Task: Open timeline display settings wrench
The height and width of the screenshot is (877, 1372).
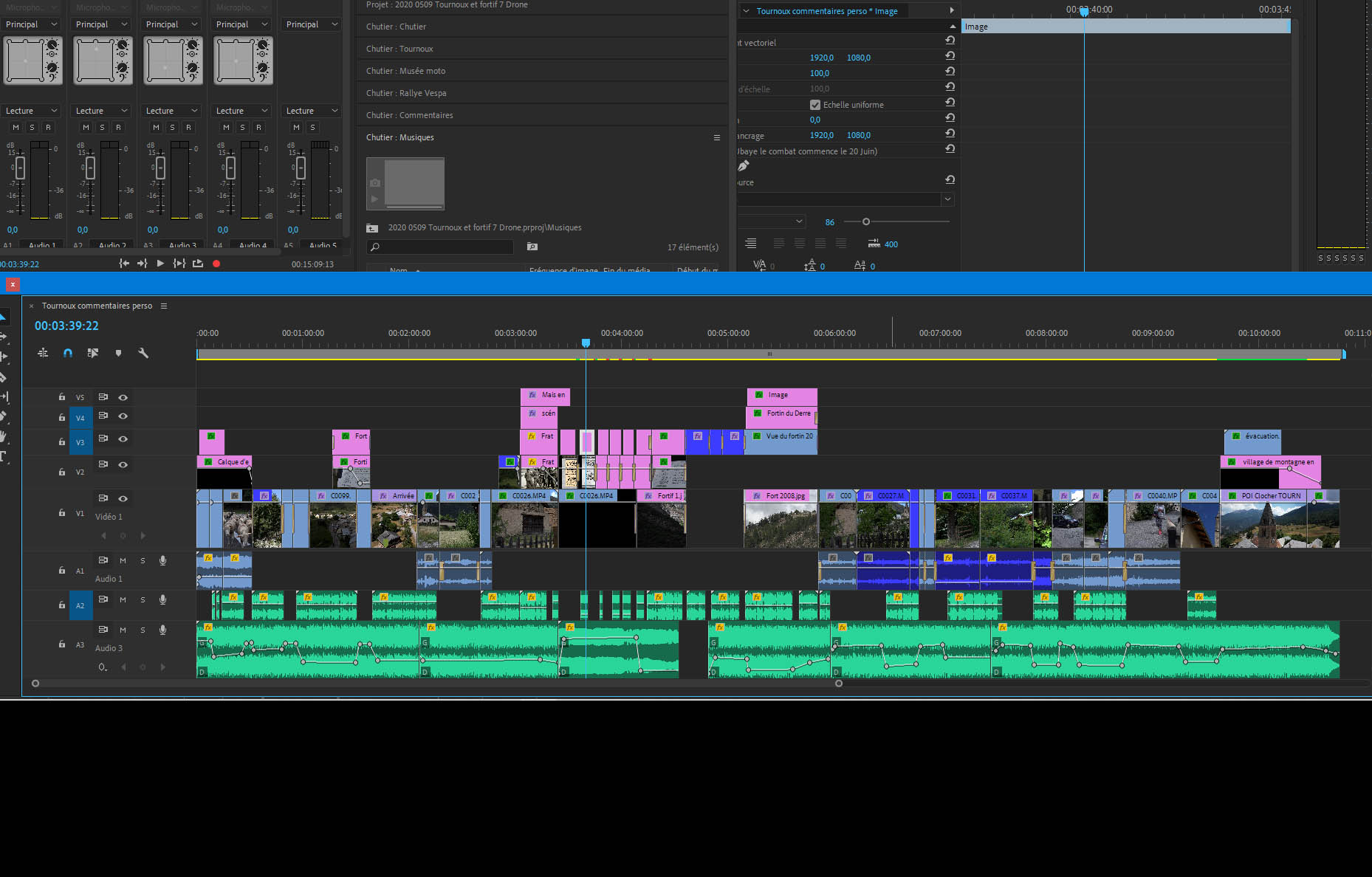Action: (x=143, y=353)
